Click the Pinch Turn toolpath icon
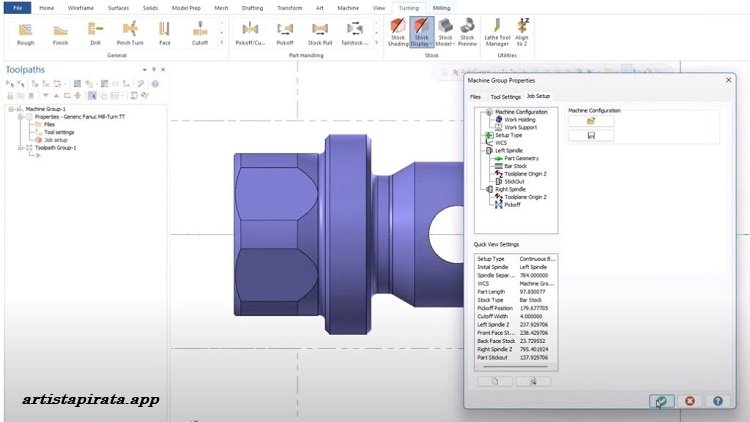The height and width of the screenshot is (422, 750). click(x=129, y=31)
